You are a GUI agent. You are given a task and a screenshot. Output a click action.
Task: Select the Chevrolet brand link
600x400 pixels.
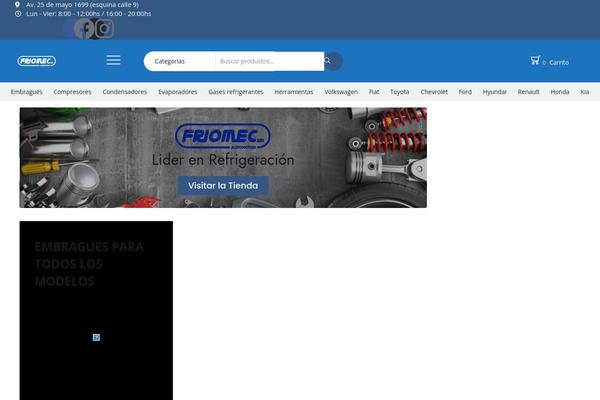pos(434,92)
